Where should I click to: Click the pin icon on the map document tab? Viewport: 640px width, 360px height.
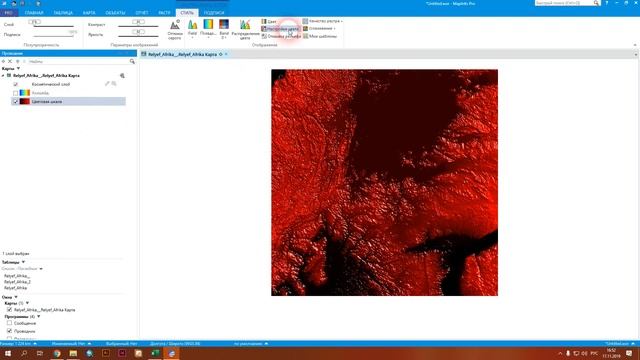coord(221,54)
